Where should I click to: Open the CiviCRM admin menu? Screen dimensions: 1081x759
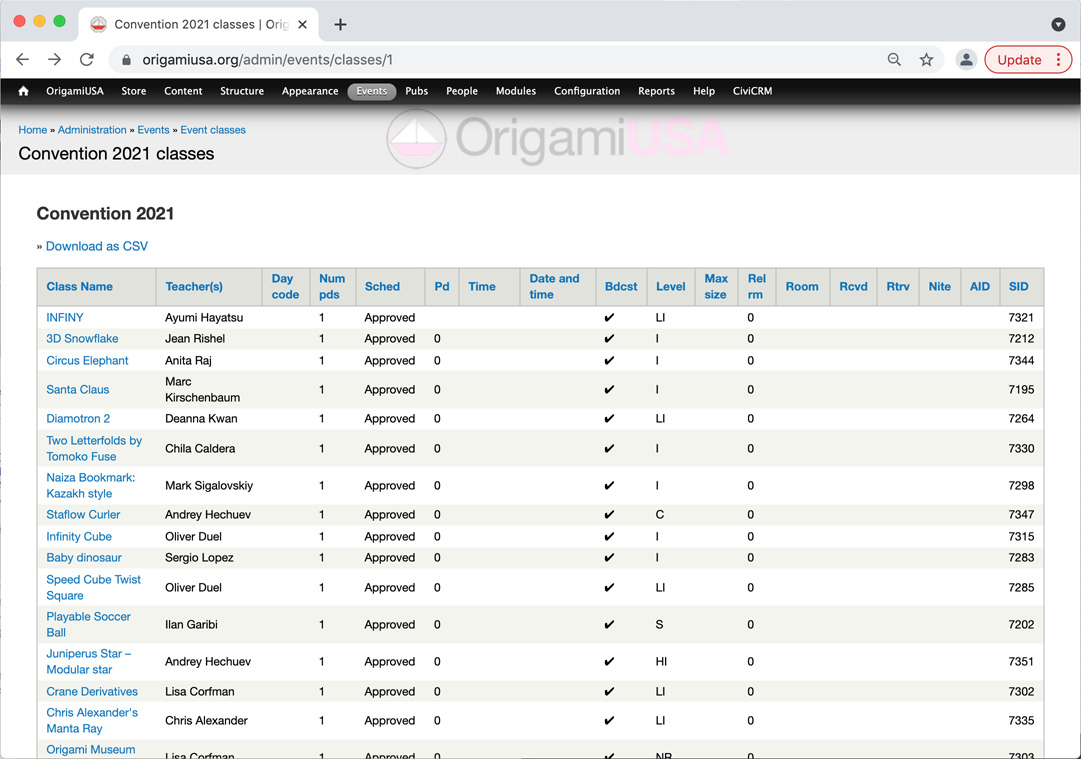[x=752, y=91]
